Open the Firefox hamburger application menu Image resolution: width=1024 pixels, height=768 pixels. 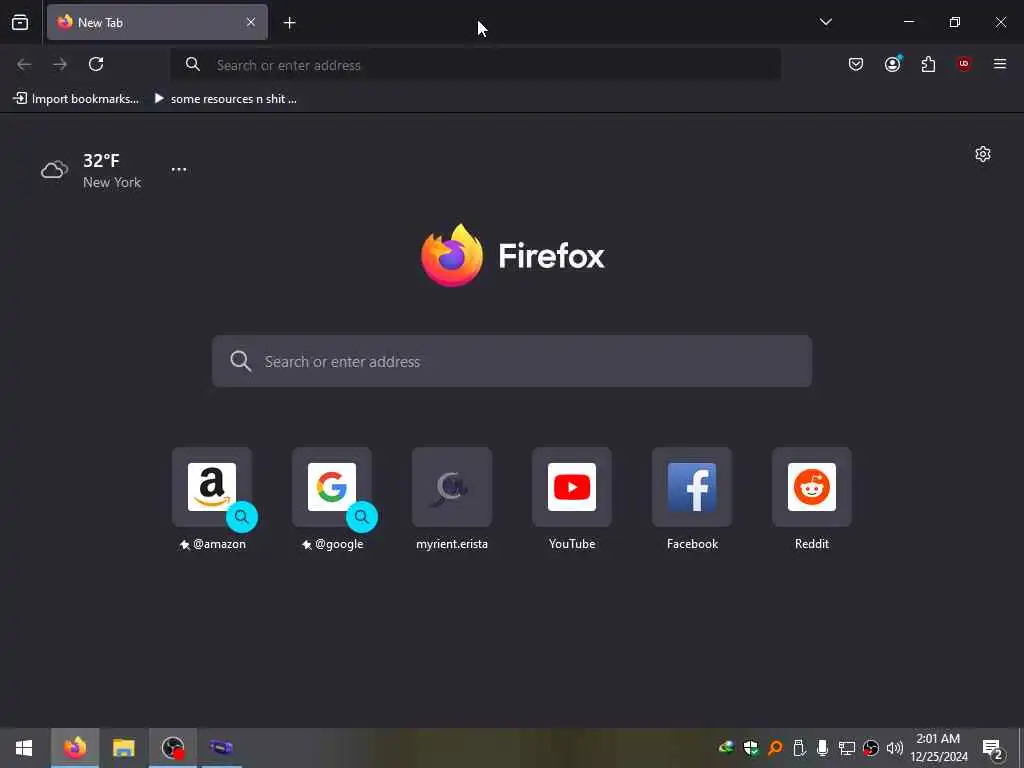(x=1000, y=64)
